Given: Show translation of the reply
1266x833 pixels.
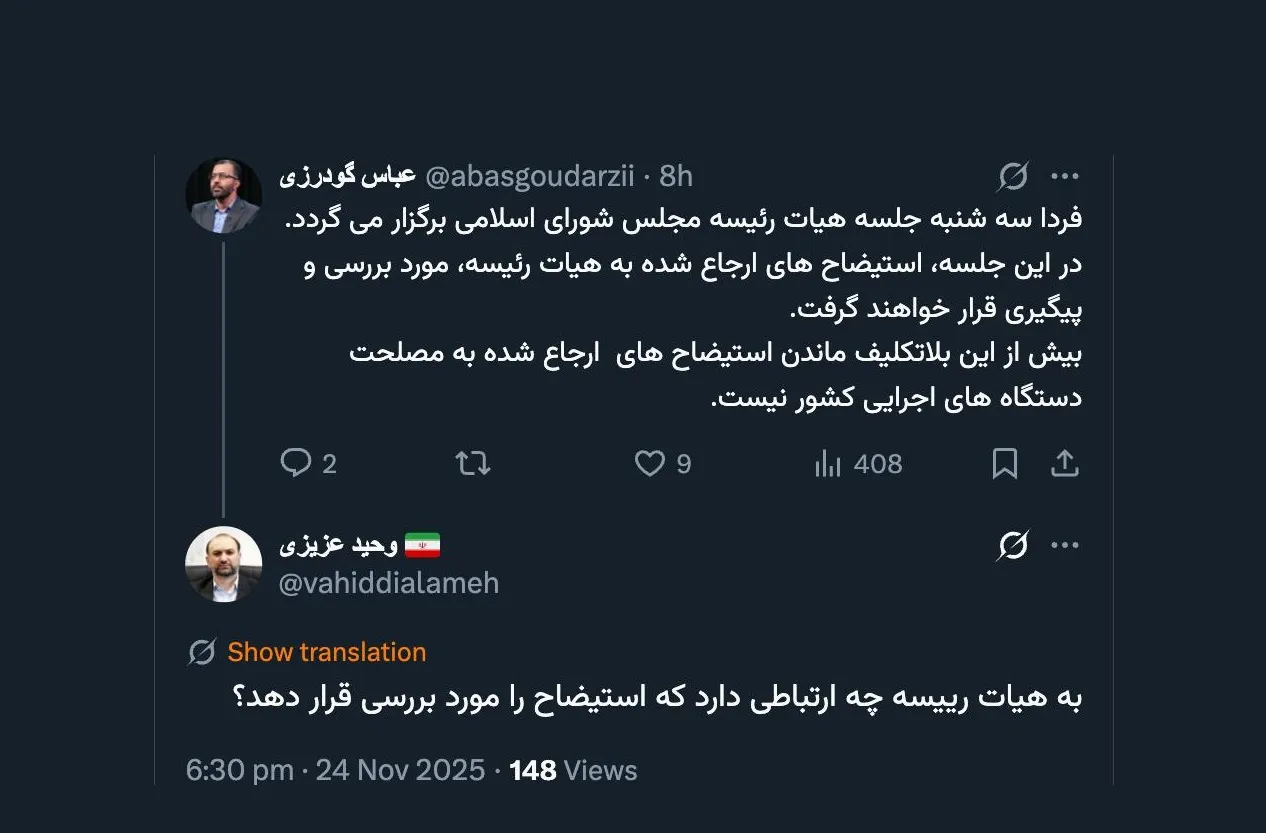Looking at the screenshot, I should [x=326, y=651].
